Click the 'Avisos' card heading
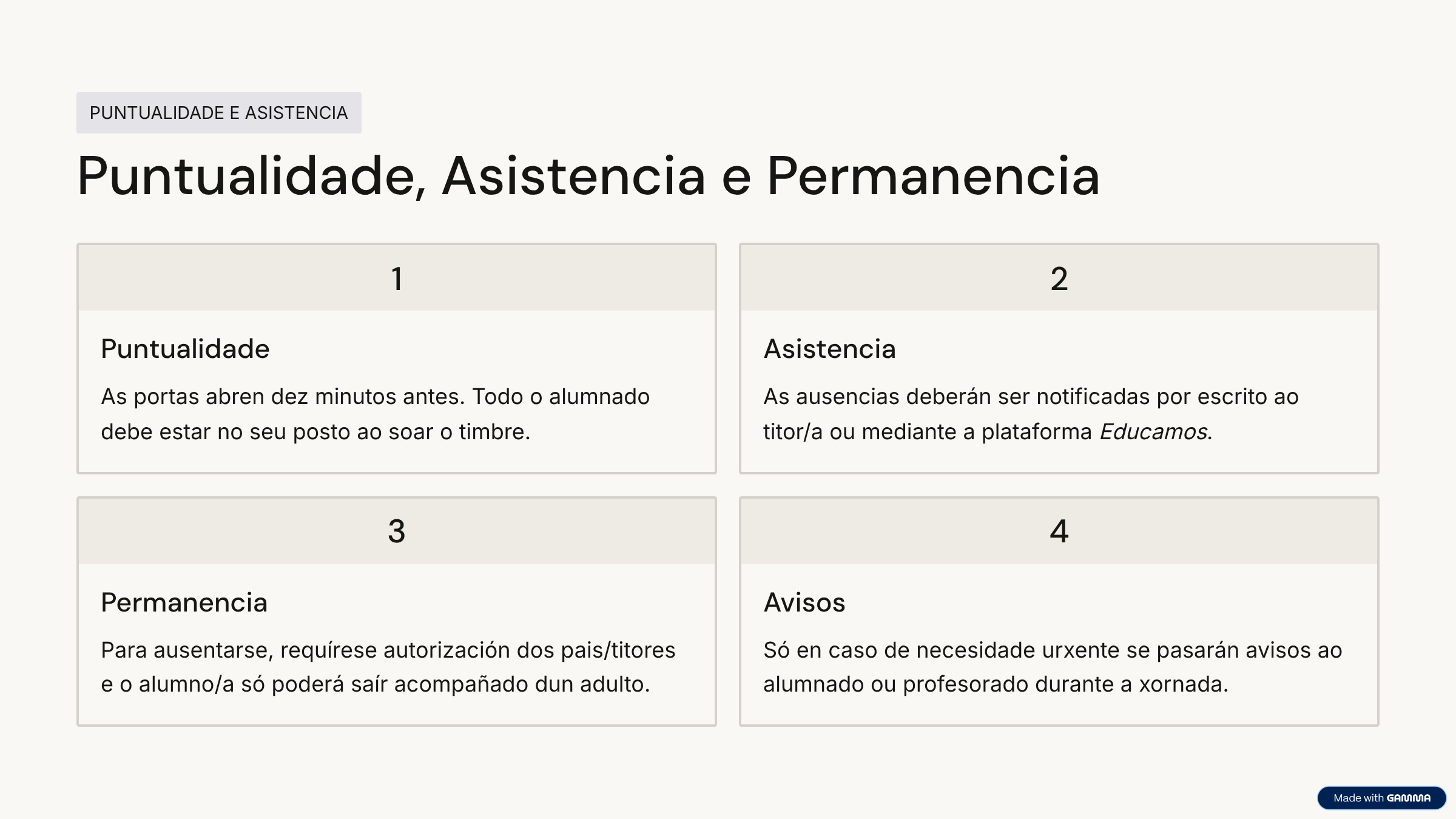The image size is (1456, 819). (804, 602)
